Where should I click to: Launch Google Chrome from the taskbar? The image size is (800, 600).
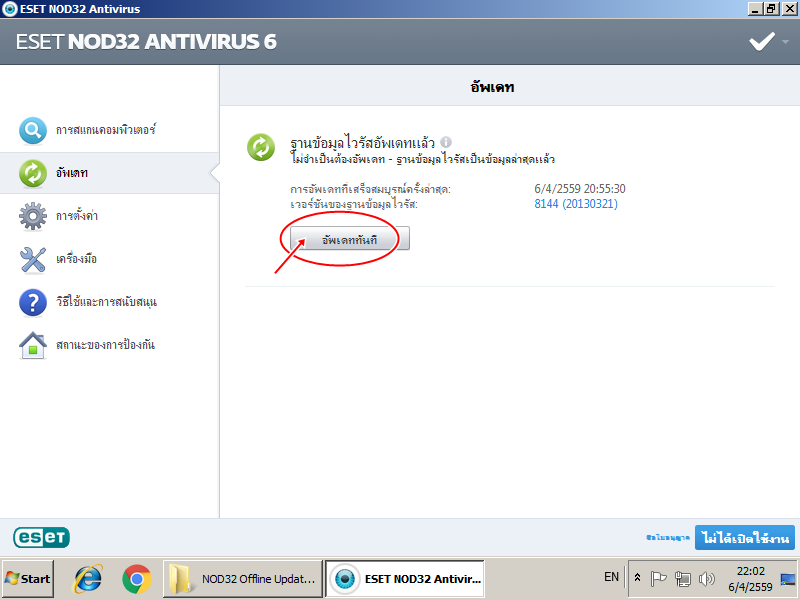(x=137, y=579)
